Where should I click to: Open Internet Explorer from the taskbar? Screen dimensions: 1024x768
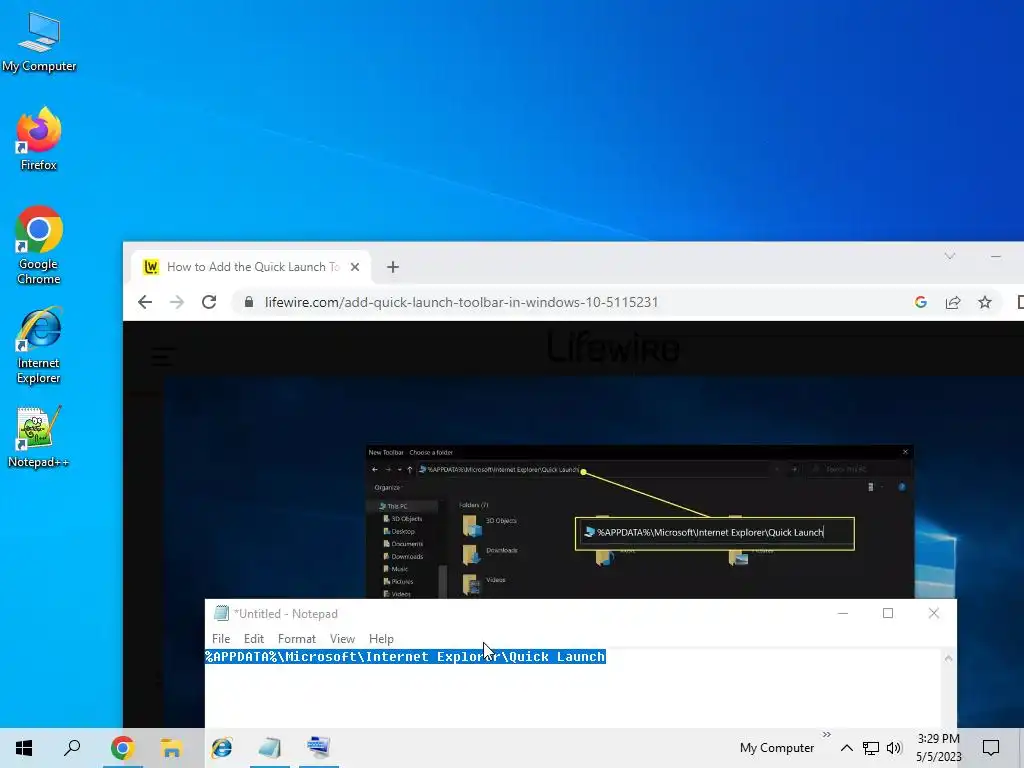coord(221,748)
